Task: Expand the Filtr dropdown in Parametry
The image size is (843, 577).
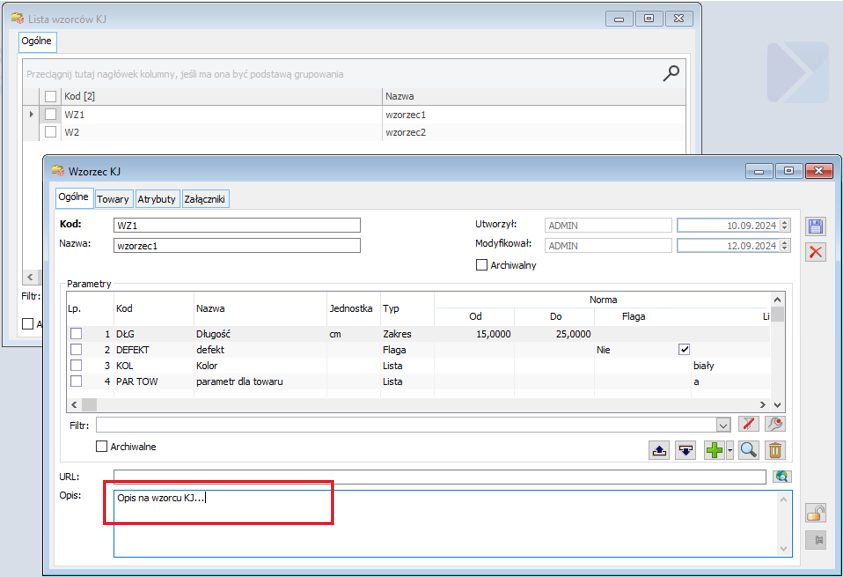Action: (x=723, y=425)
